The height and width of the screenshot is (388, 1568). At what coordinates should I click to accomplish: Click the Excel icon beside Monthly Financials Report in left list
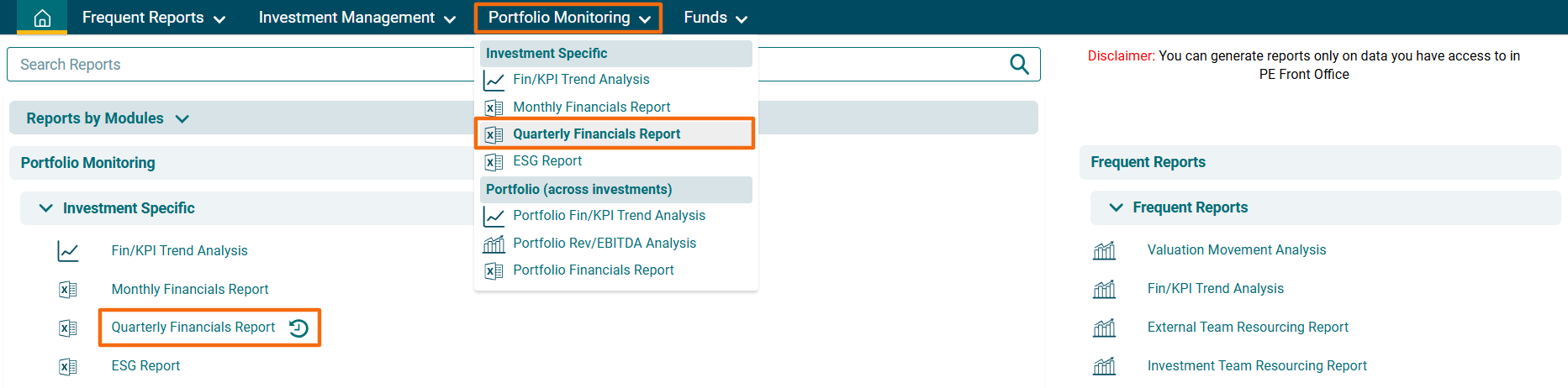pos(68,290)
